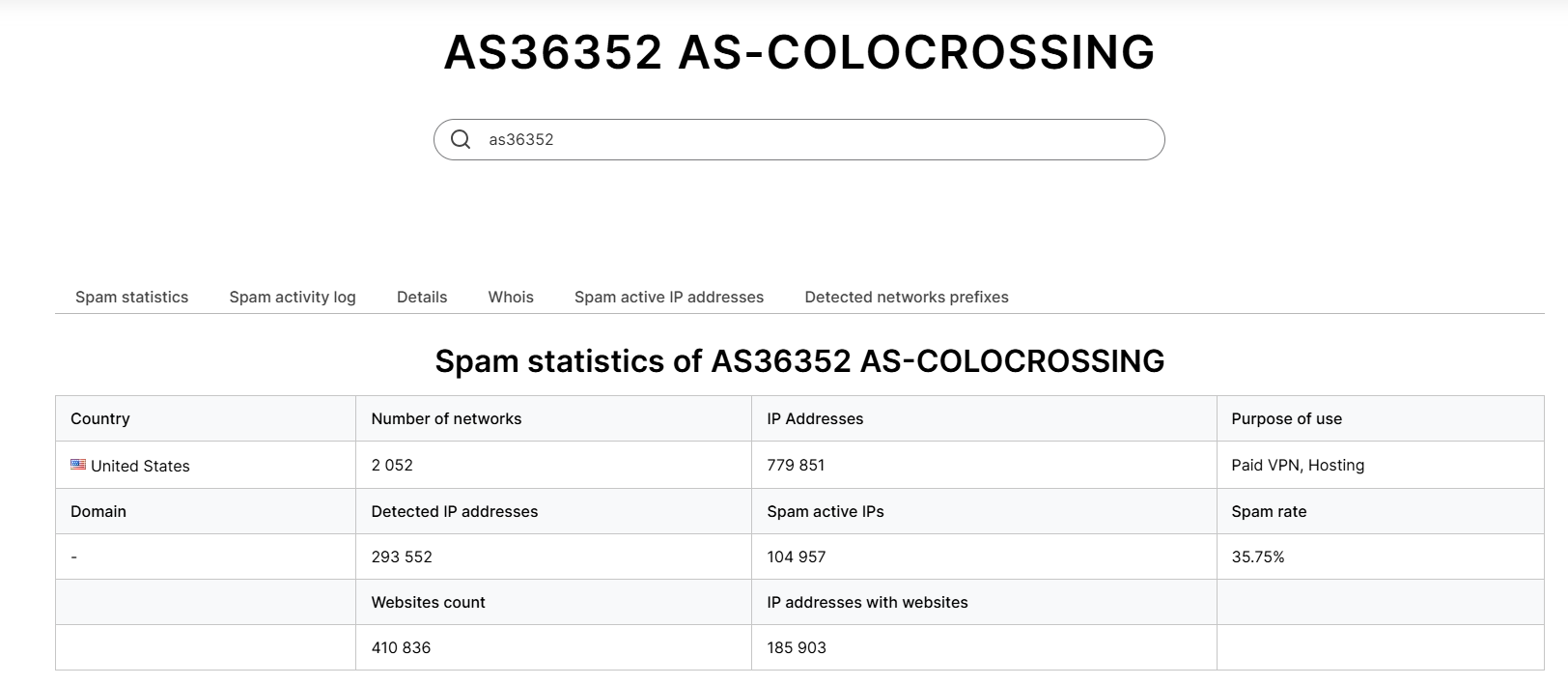
Task: Click the 779 851 IP addresses value
Action: pyautogui.click(x=796, y=465)
